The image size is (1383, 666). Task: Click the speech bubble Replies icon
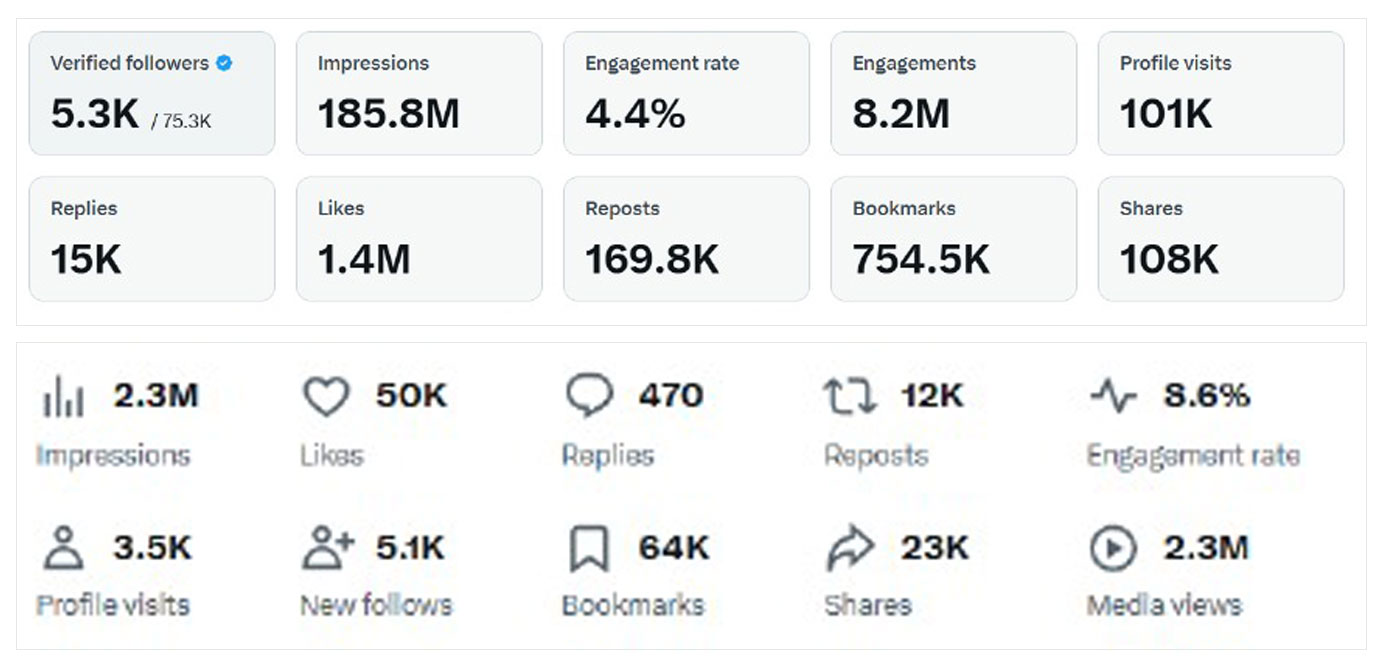point(589,396)
